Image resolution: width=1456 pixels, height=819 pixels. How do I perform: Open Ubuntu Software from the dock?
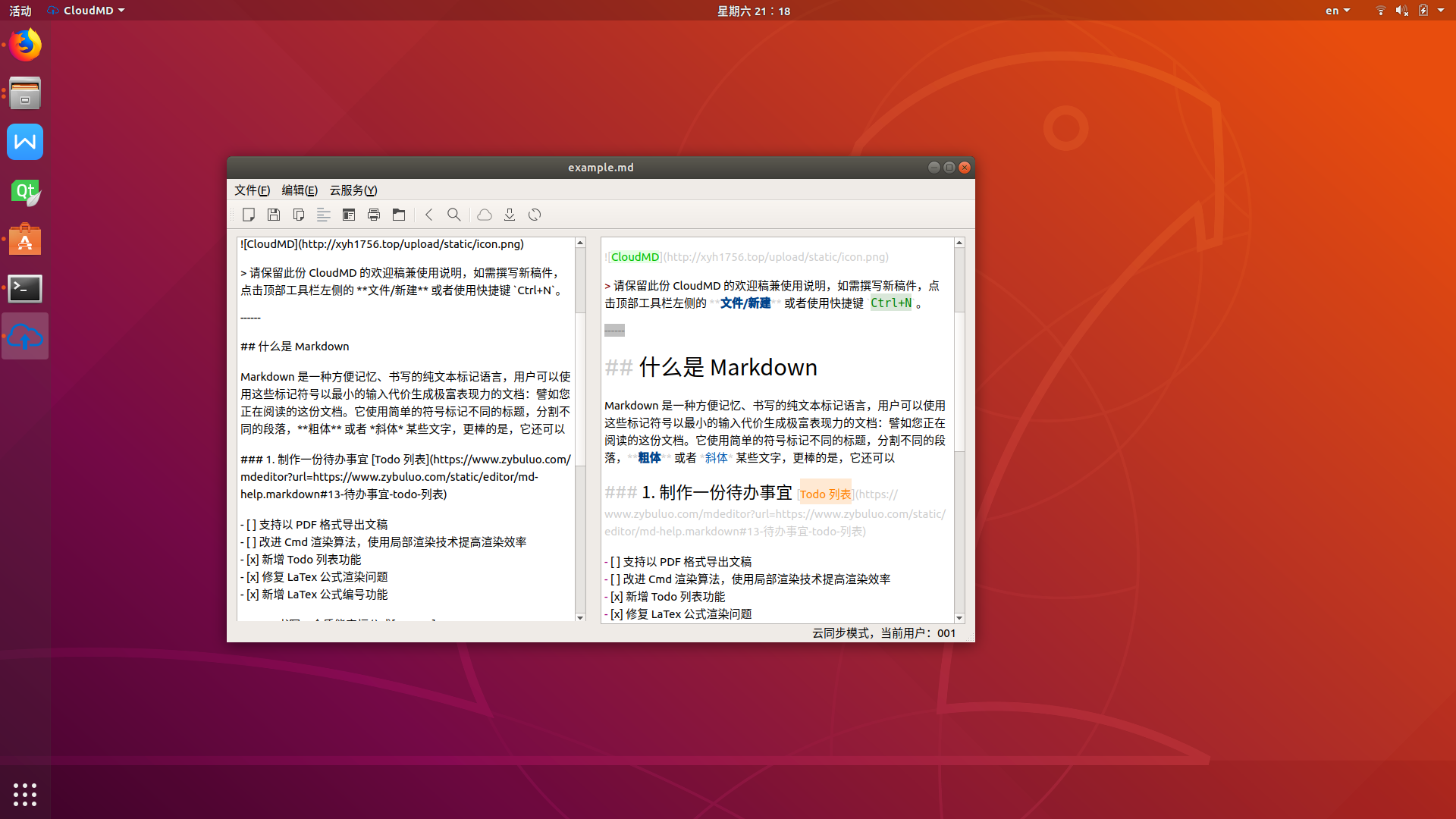click(25, 240)
